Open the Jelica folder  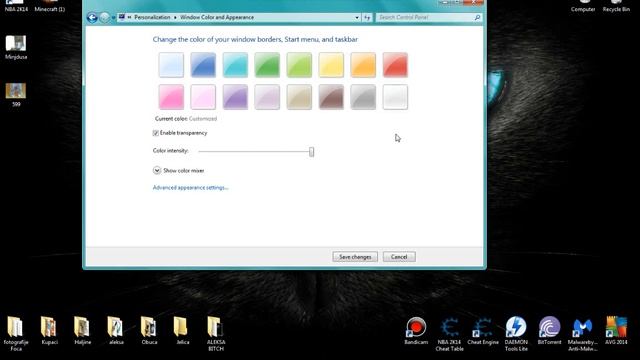(x=182, y=331)
